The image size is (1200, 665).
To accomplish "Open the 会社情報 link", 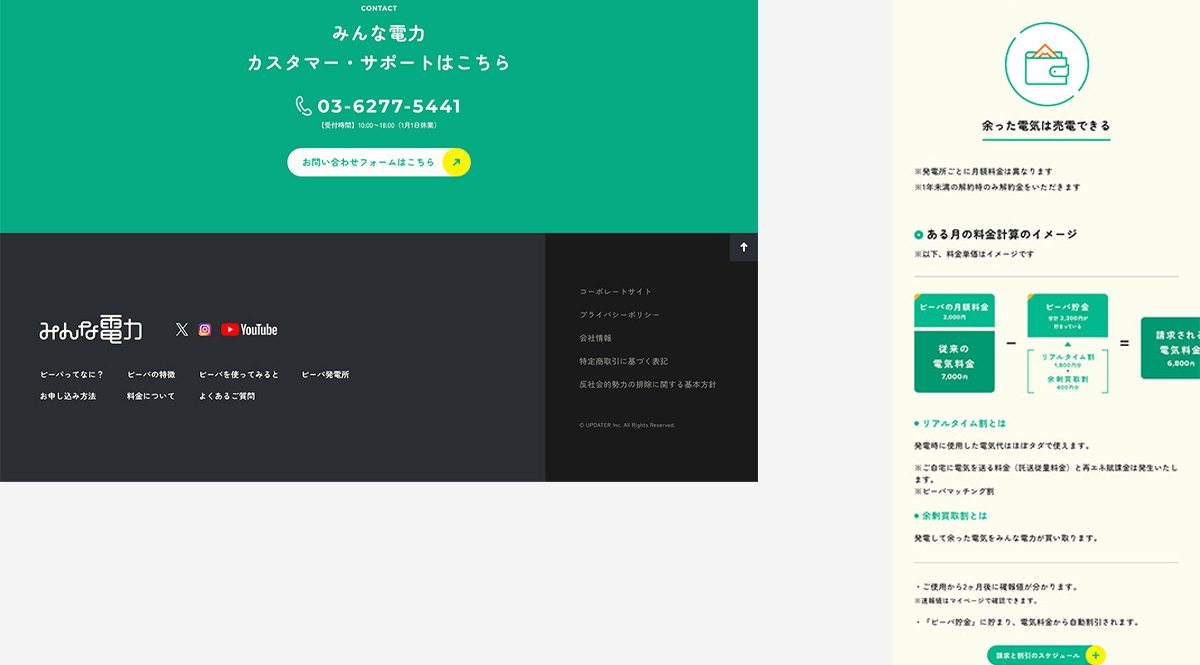I will click(595, 338).
